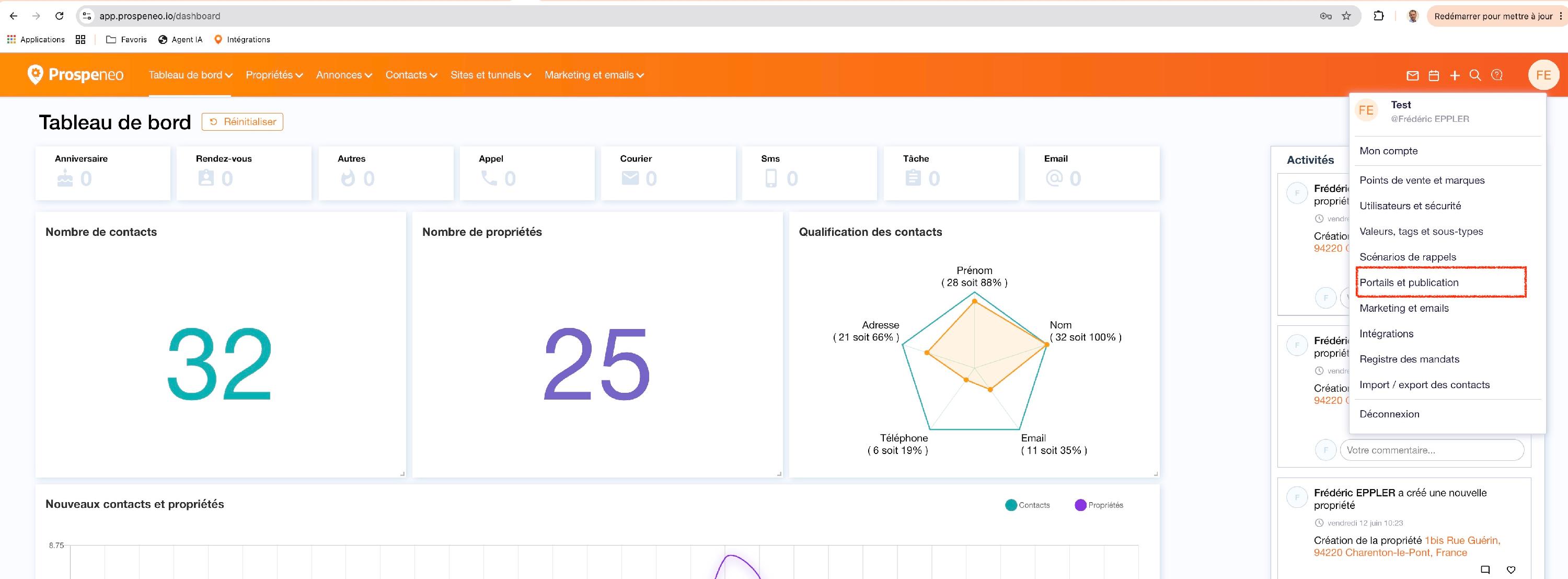1568x579 pixels.
Task: Open Mon compte from user menu
Action: tap(1388, 151)
